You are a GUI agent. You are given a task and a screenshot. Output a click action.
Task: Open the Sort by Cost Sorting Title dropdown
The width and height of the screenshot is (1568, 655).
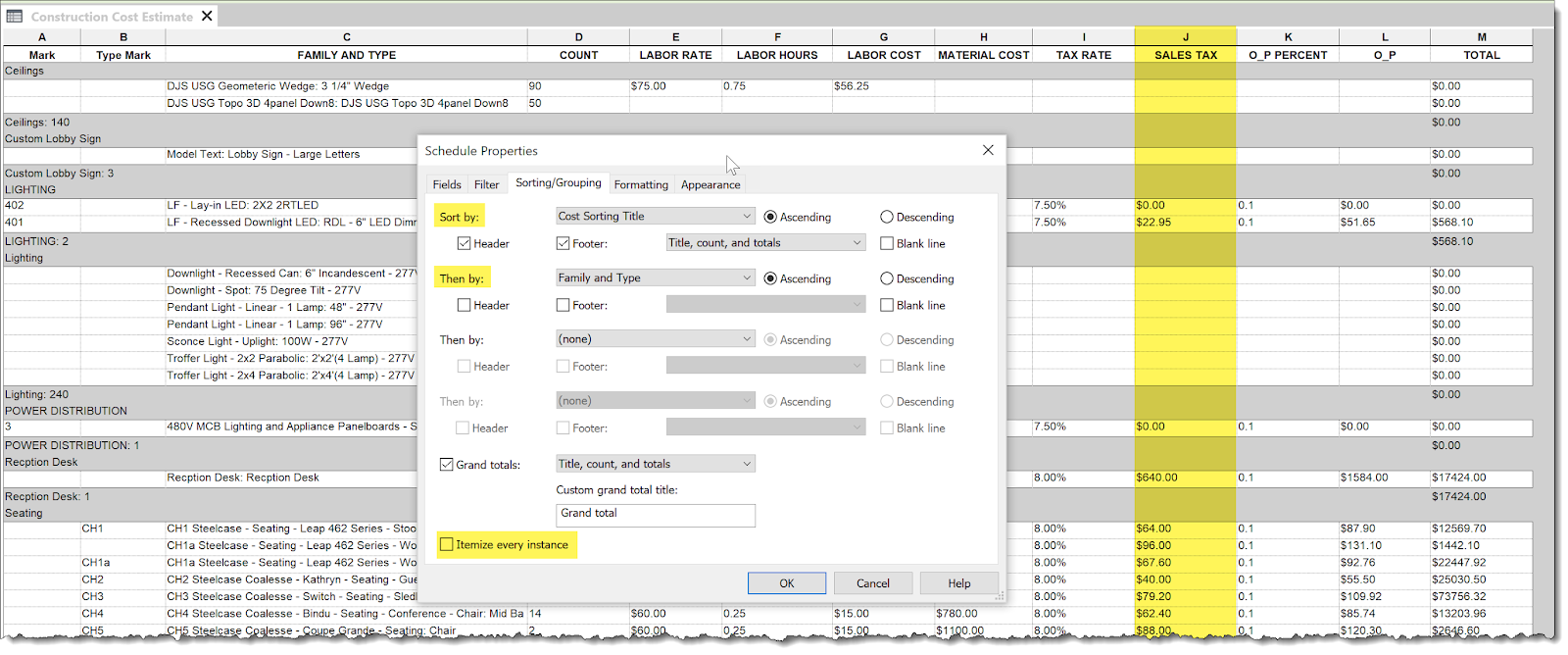[655, 216]
